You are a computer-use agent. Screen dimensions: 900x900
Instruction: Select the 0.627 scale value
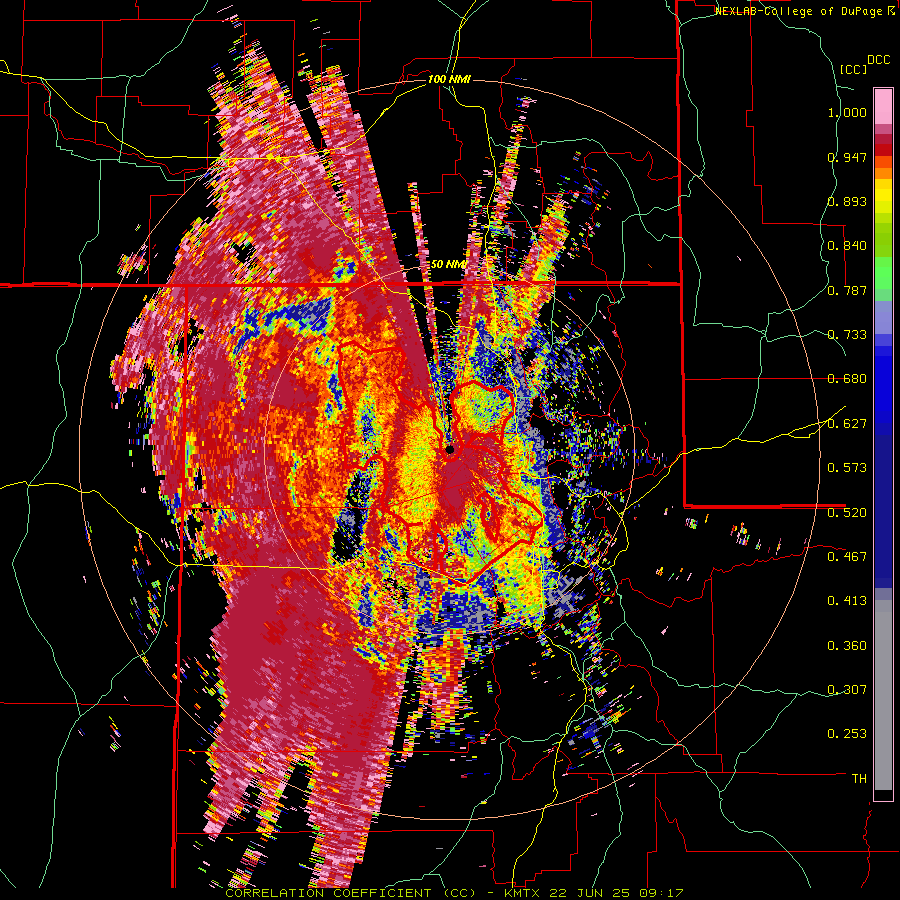click(x=847, y=424)
